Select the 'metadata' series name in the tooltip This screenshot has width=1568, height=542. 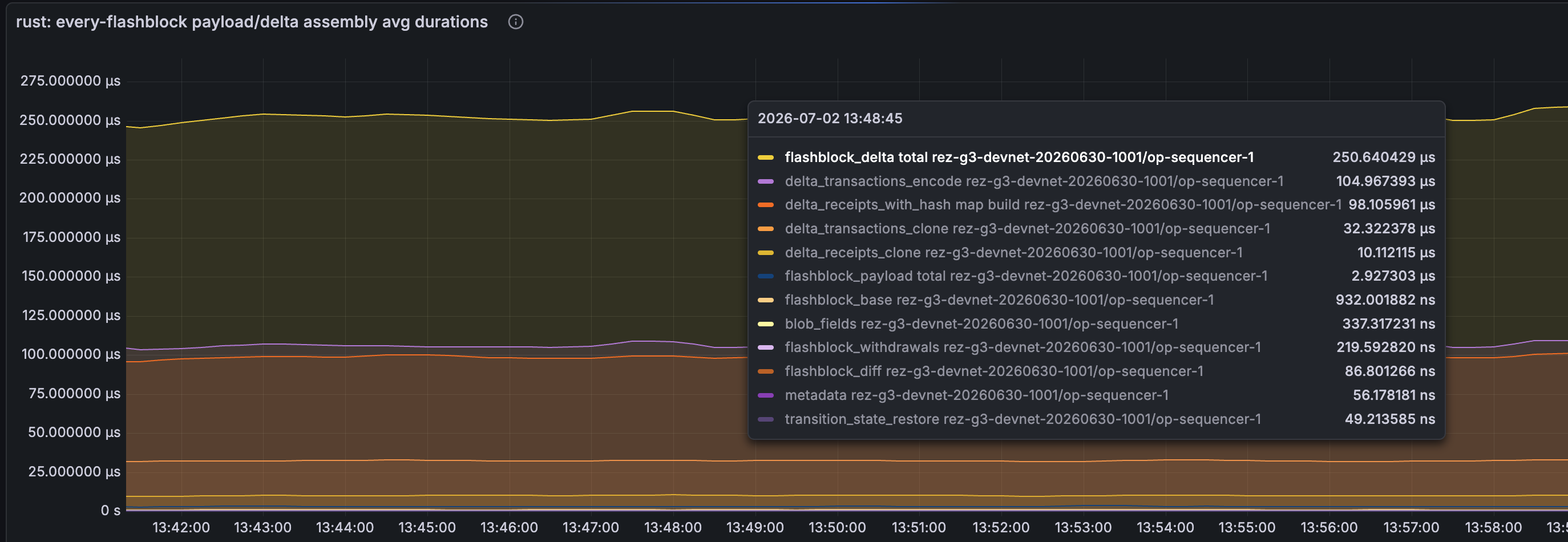976,395
